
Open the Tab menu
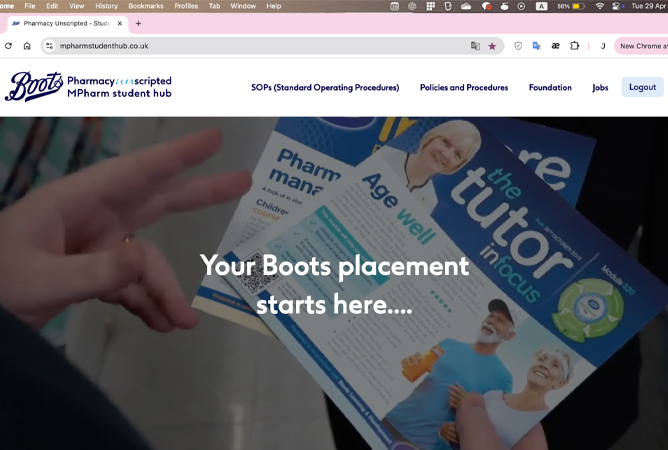pyautogui.click(x=214, y=6)
